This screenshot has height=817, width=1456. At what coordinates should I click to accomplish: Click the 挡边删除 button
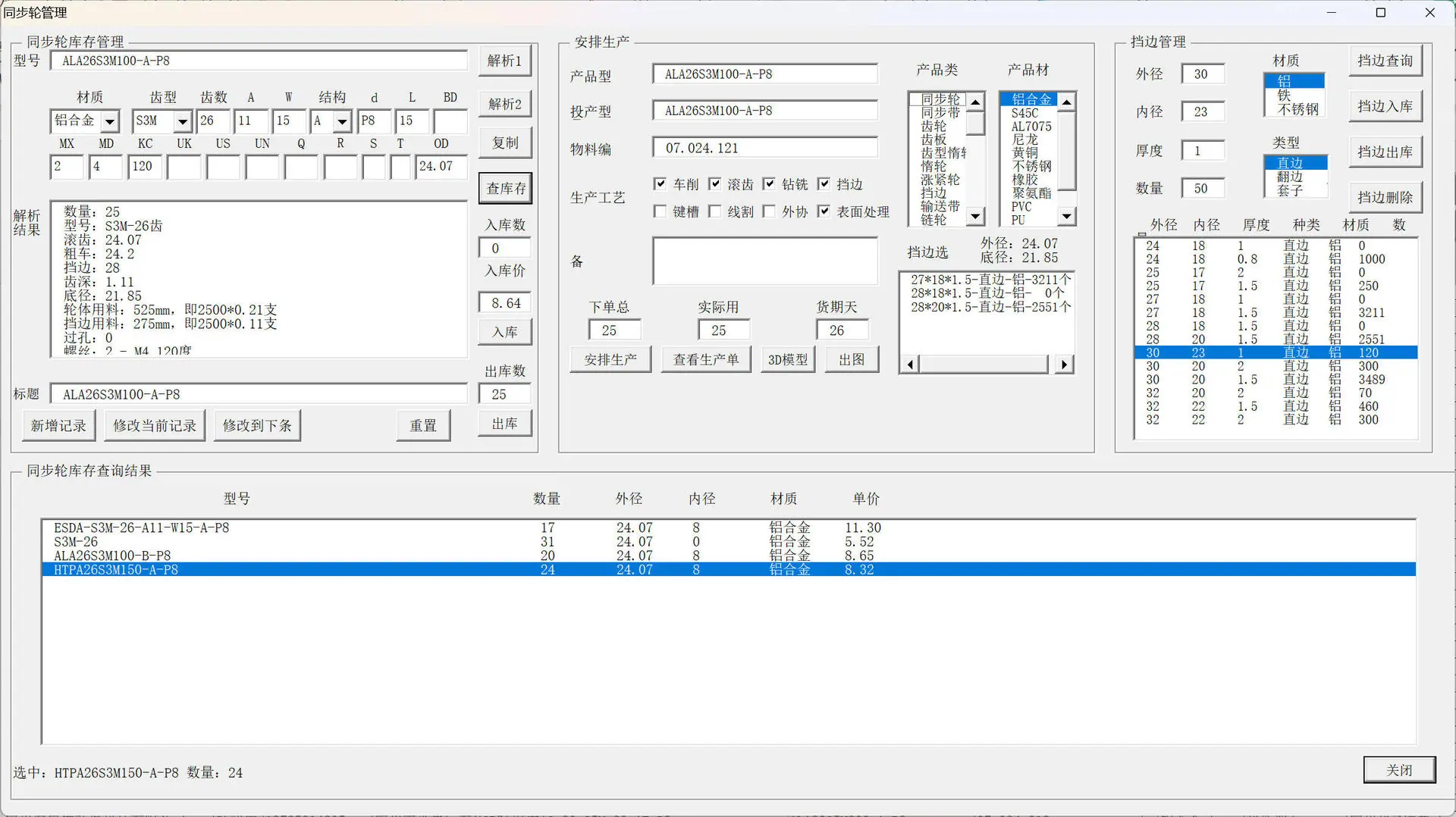[x=1385, y=197]
